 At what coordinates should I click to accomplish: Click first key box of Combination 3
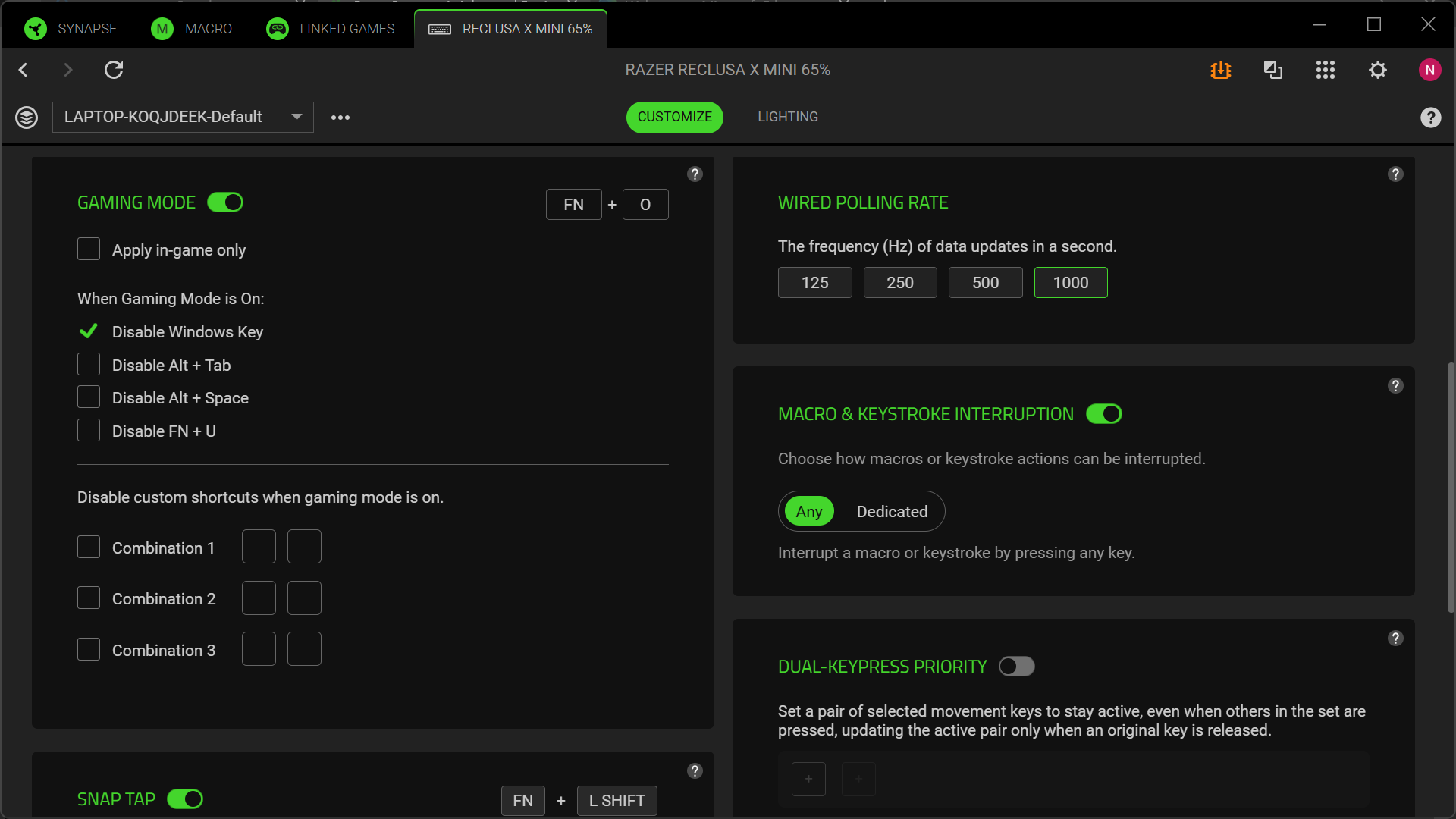tap(259, 649)
